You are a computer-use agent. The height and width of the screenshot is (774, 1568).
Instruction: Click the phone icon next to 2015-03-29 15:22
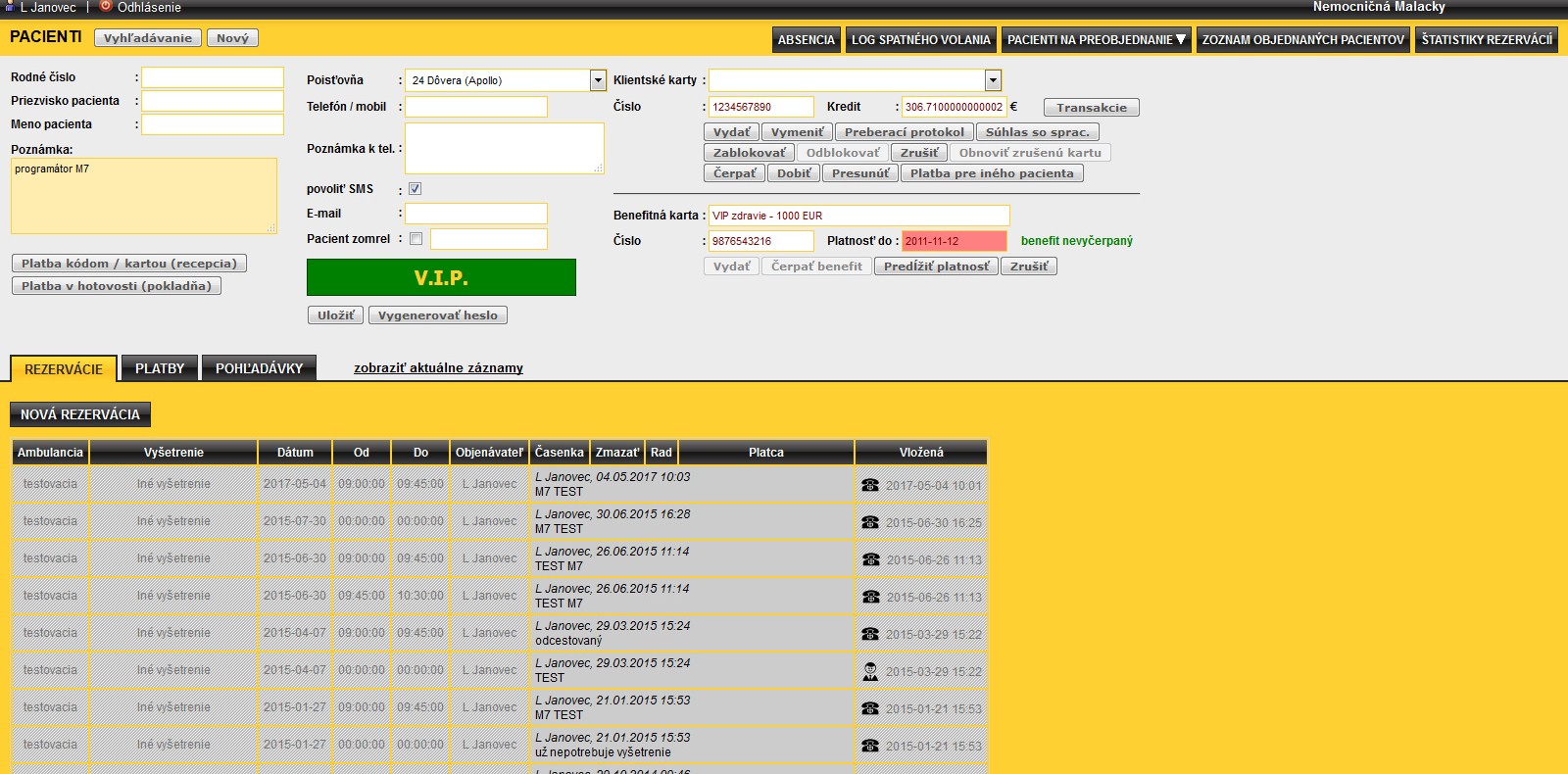point(870,634)
